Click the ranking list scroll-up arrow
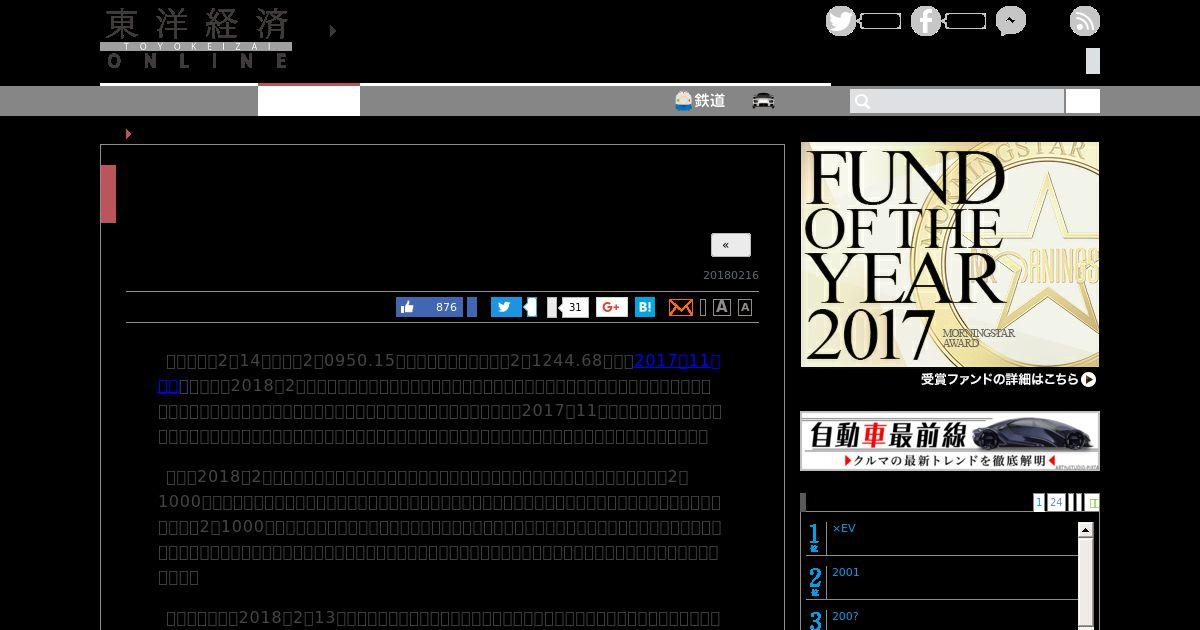The height and width of the screenshot is (630, 1200). tap(1085, 530)
